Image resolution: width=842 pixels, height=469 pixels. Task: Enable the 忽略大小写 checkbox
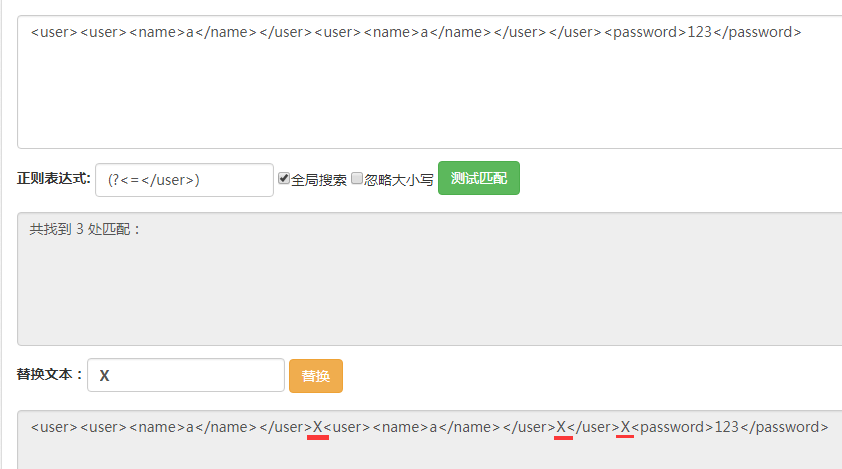pyautogui.click(x=357, y=179)
